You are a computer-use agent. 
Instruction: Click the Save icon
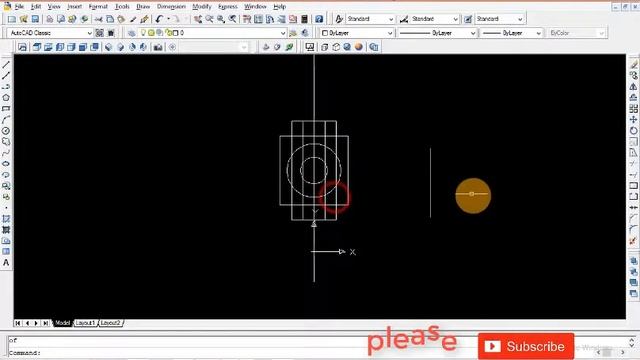tap(35, 19)
